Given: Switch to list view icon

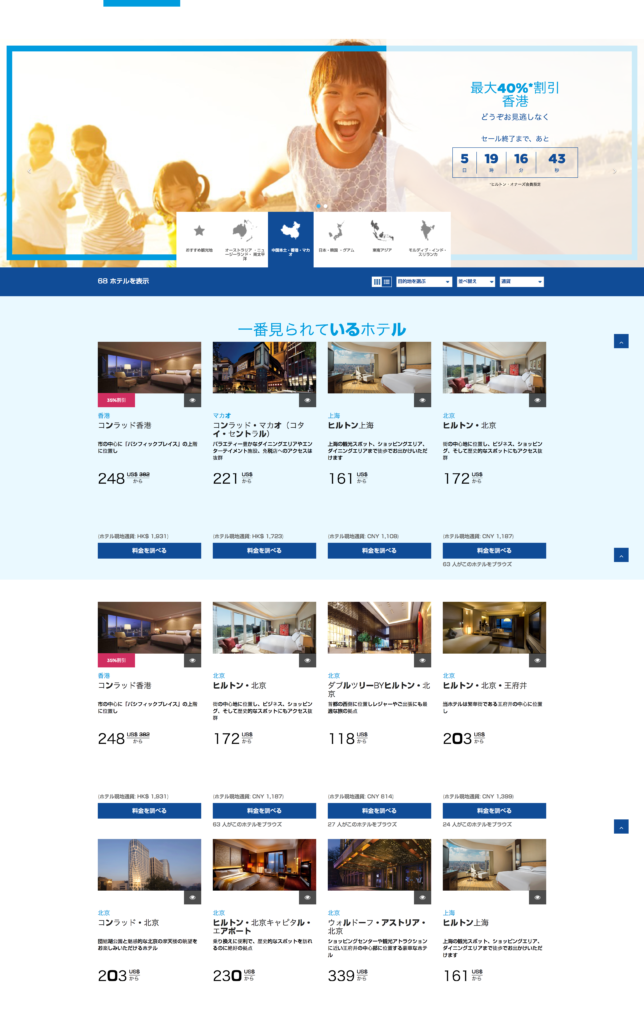Looking at the screenshot, I should click(x=387, y=281).
